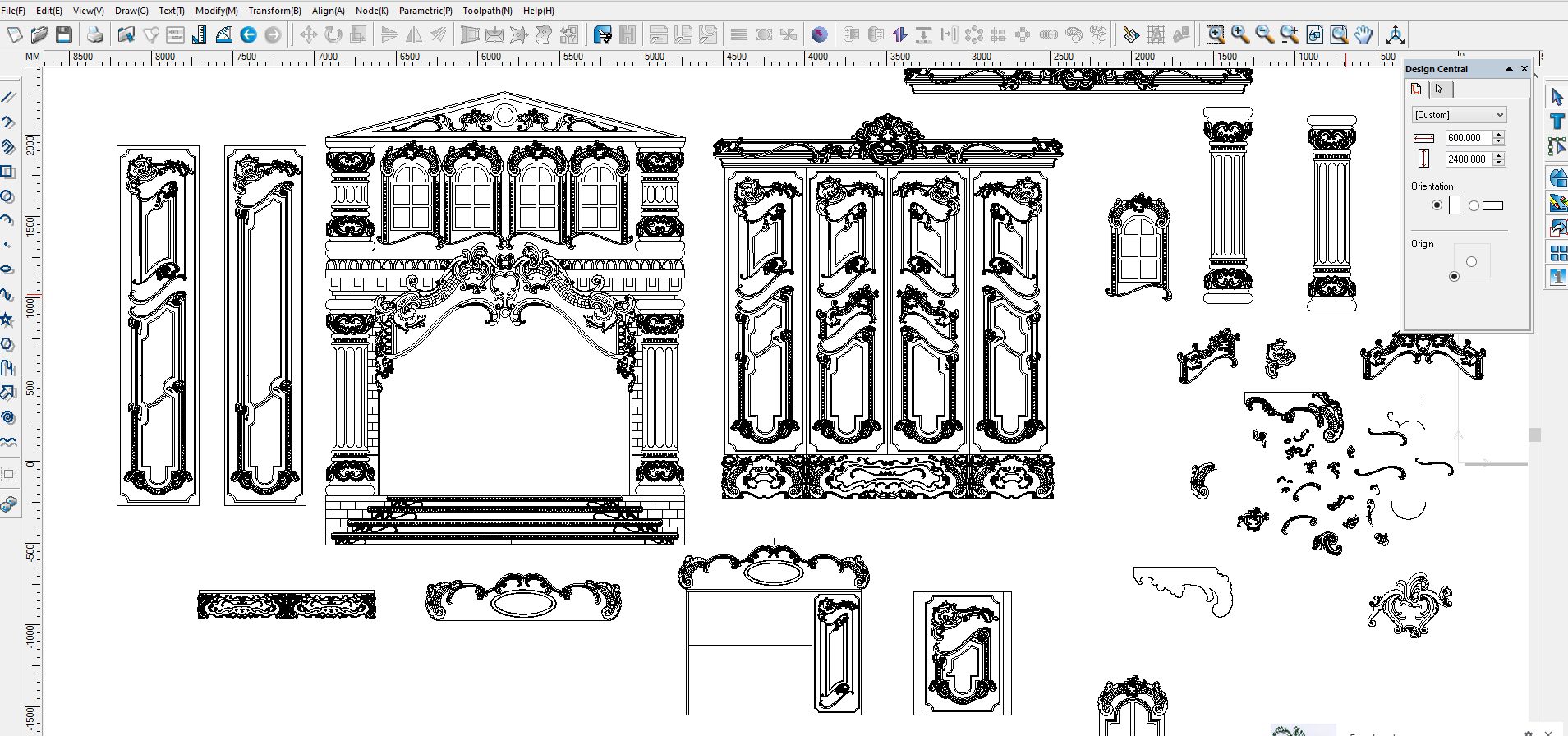Click the vertical scrollbar thumb at right edge
The height and width of the screenshot is (736, 1568).
(1534, 435)
